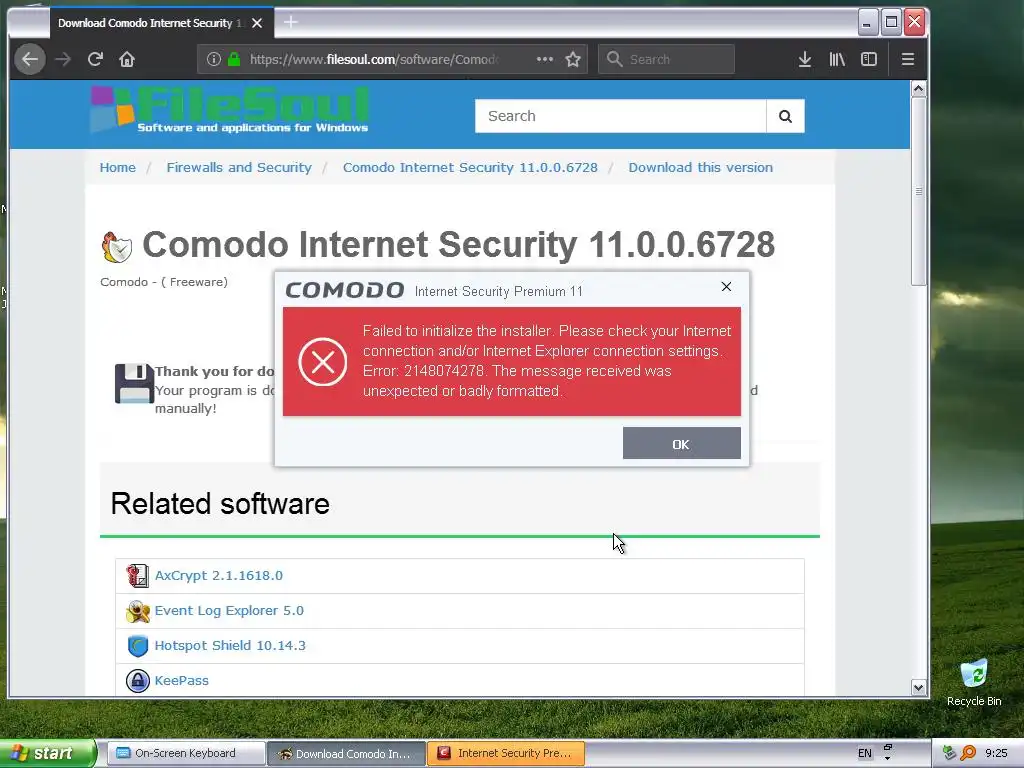Switch to On-Screen Keyboard in taskbar
This screenshot has width=1024, height=768.
[185, 754]
